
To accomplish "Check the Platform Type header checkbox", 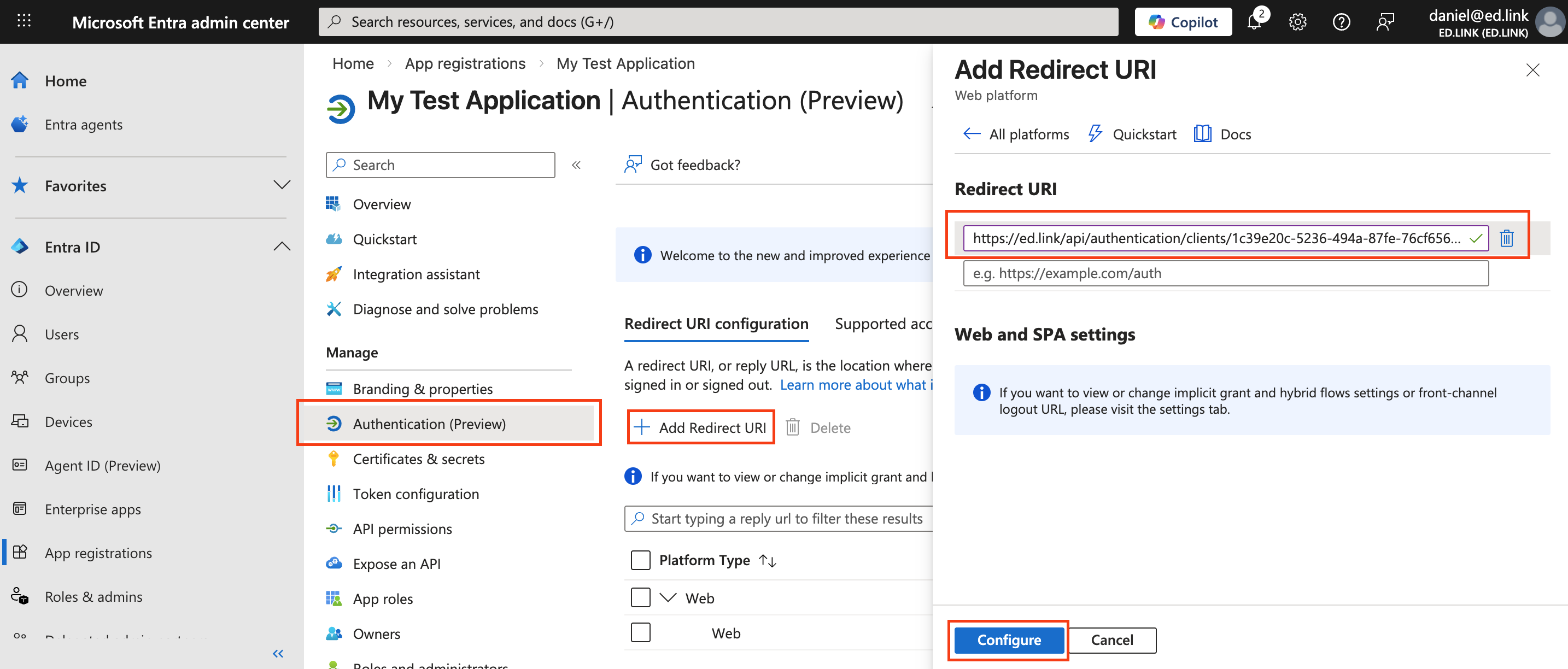I will (x=640, y=560).
